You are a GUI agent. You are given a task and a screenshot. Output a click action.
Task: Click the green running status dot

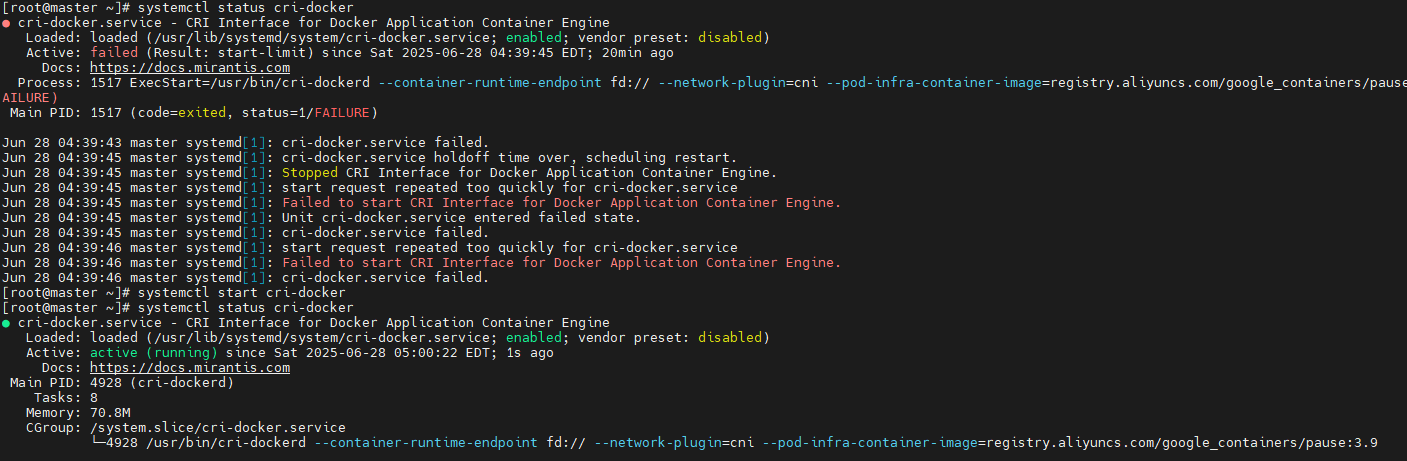6,323
